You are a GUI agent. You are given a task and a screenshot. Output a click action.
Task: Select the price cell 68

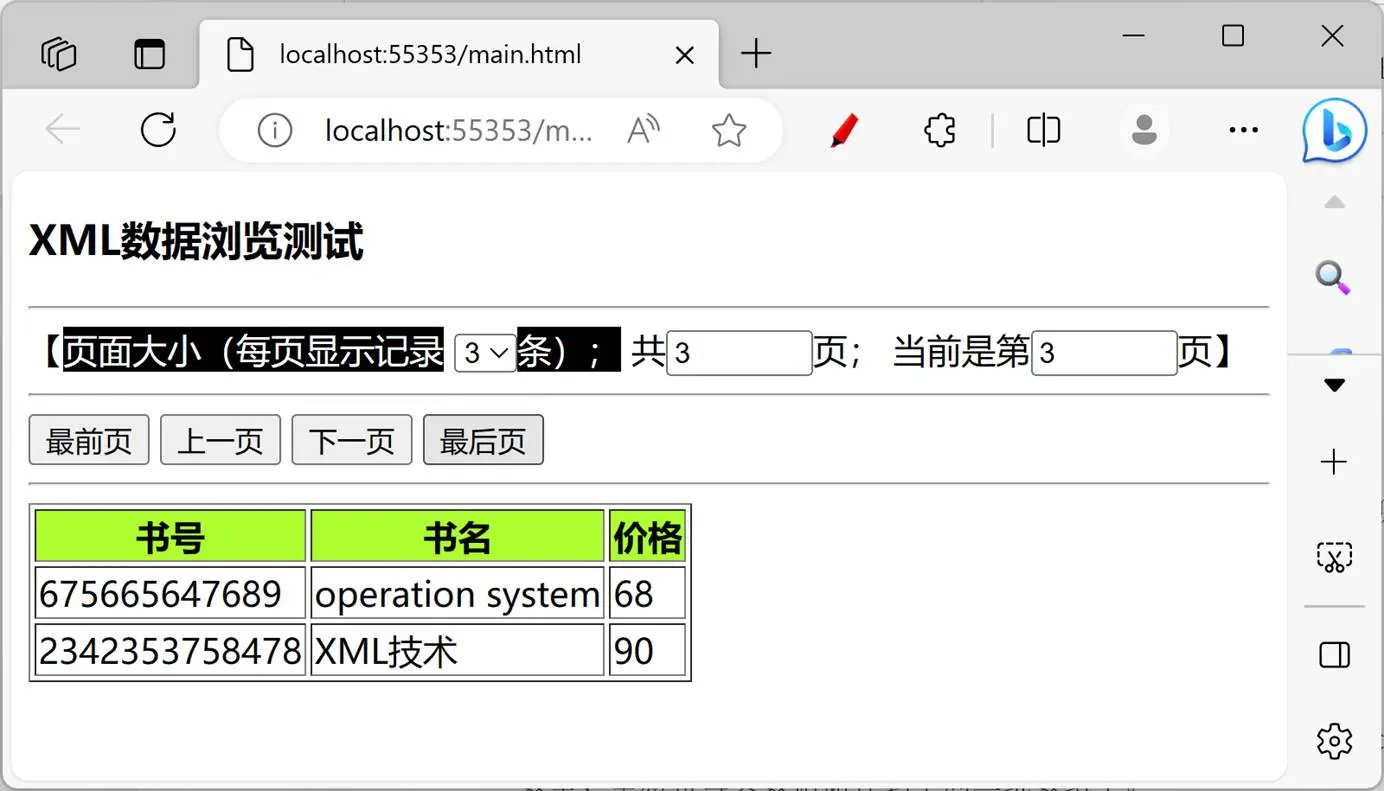click(647, 593)
